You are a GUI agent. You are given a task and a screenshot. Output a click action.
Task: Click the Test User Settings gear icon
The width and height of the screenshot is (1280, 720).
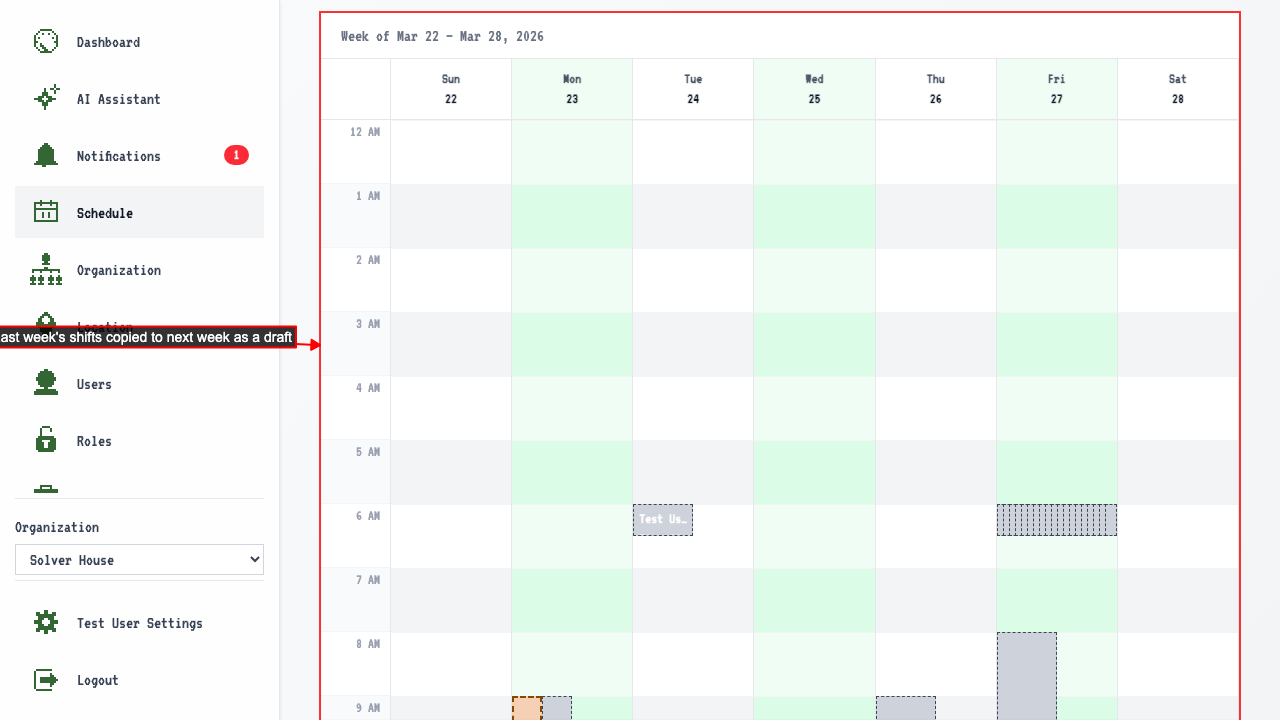(x=46, y=622)
